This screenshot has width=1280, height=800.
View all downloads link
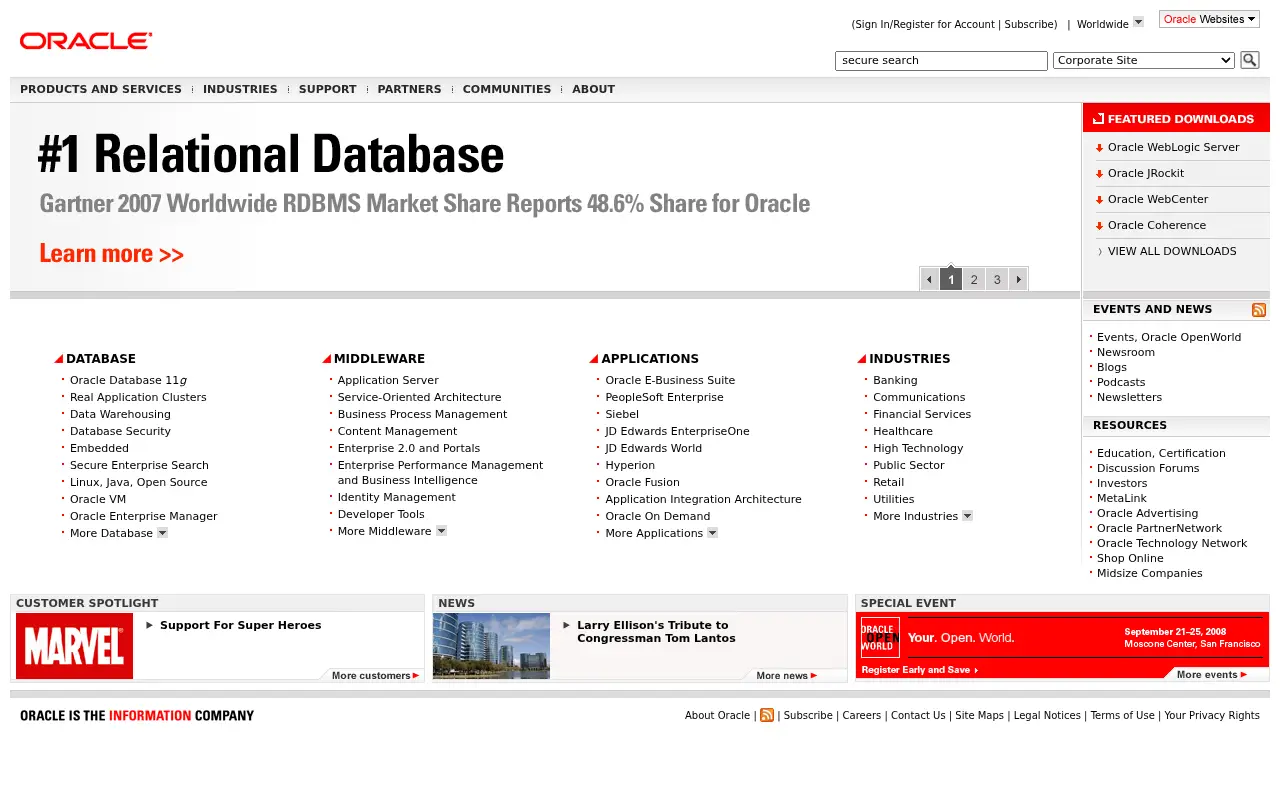point(1172,251)
